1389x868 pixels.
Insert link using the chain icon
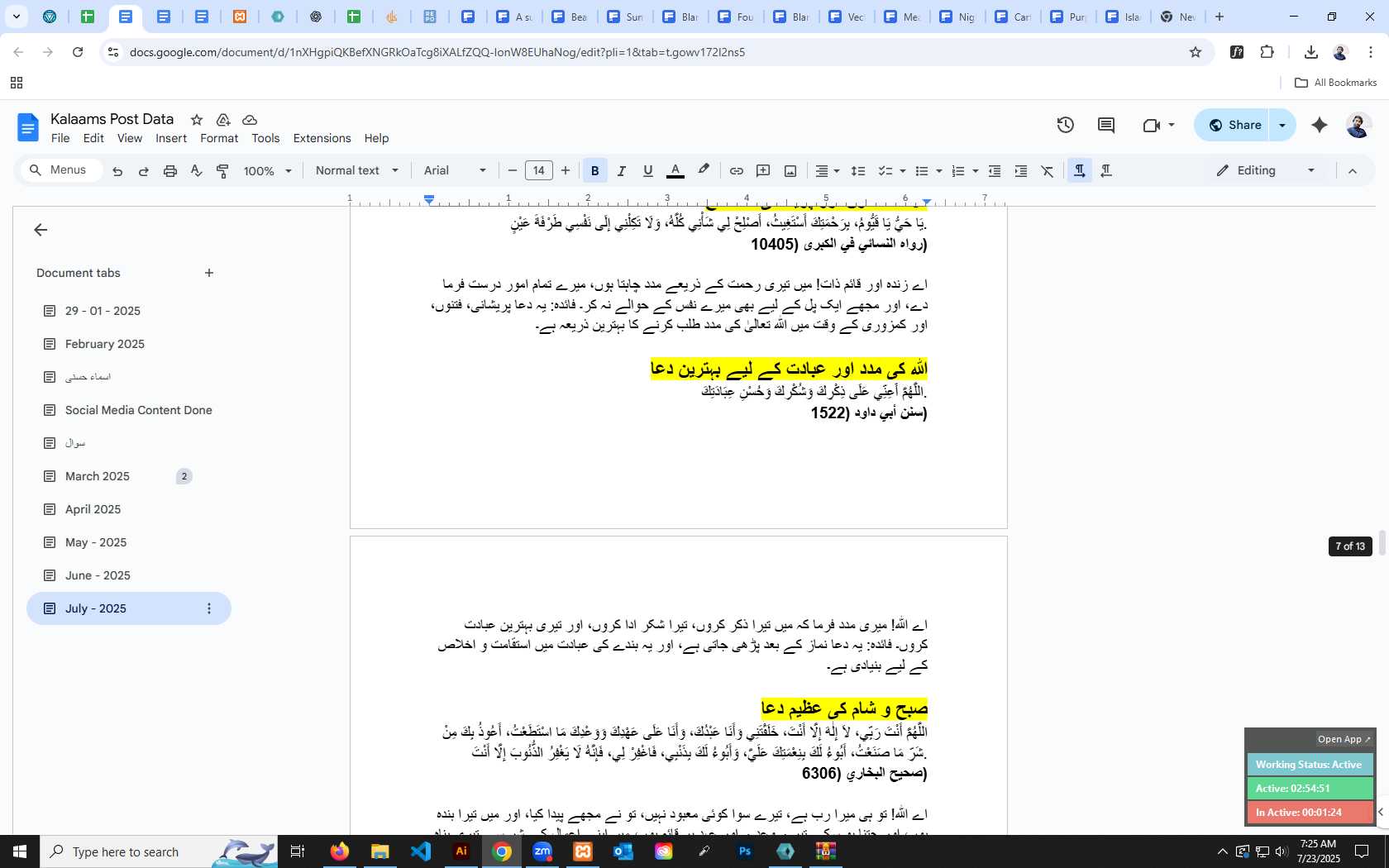736,171
